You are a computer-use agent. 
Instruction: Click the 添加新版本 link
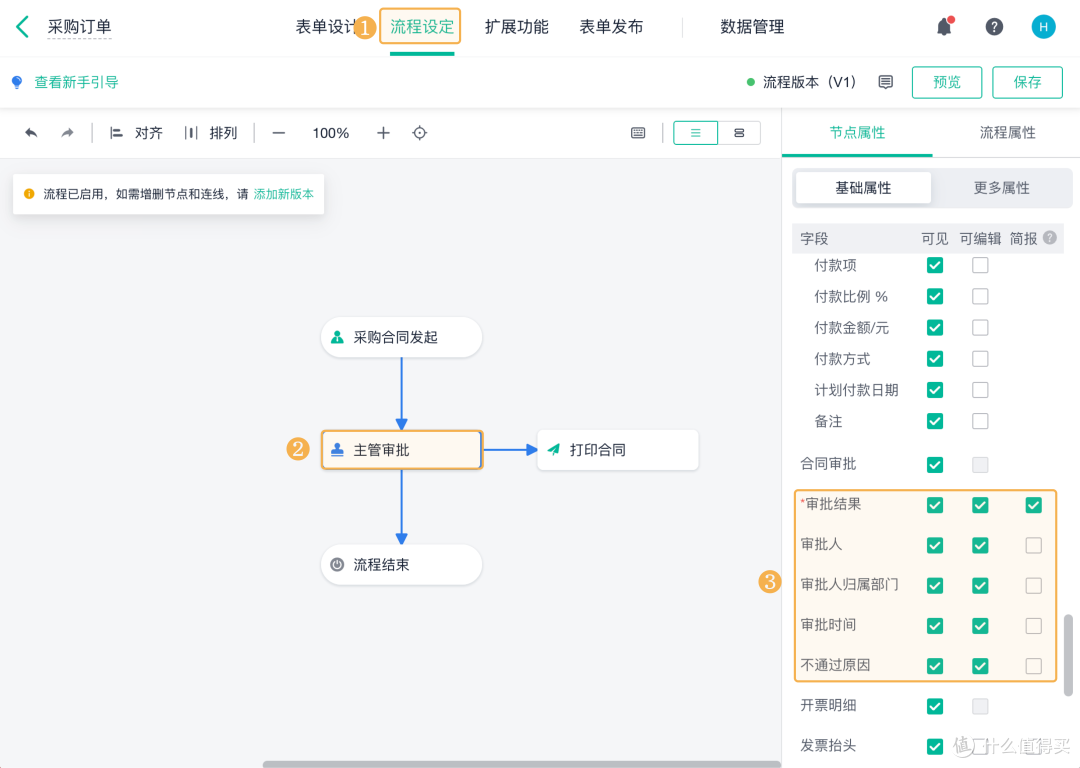tap(284, 194)
